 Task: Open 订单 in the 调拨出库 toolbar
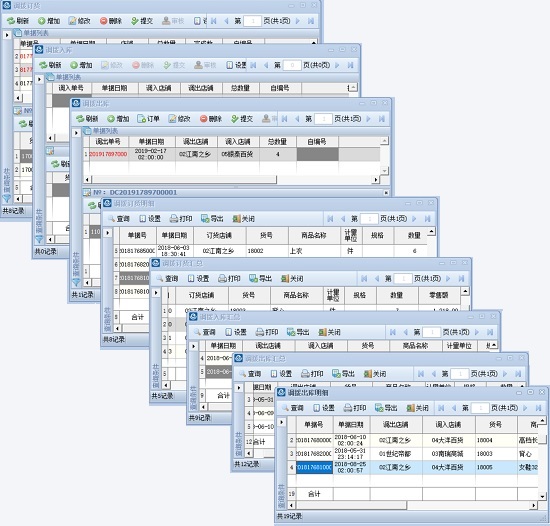[148, 119]
